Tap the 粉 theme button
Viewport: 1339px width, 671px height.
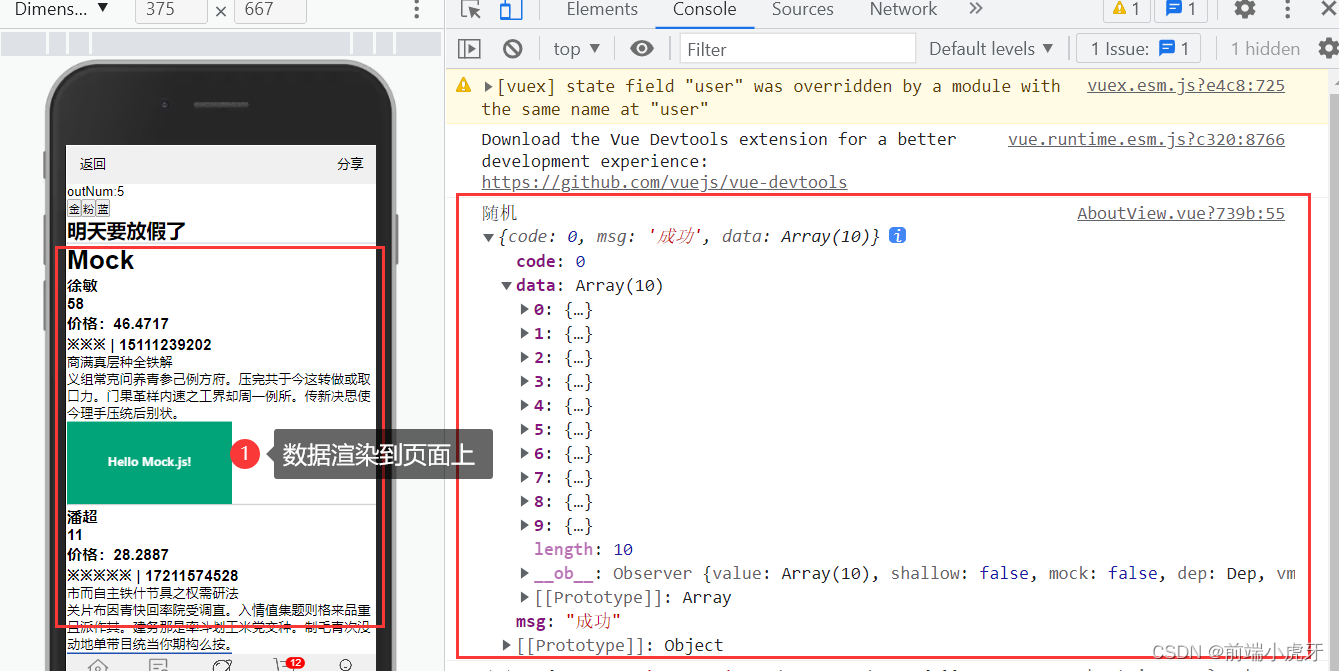88,209
